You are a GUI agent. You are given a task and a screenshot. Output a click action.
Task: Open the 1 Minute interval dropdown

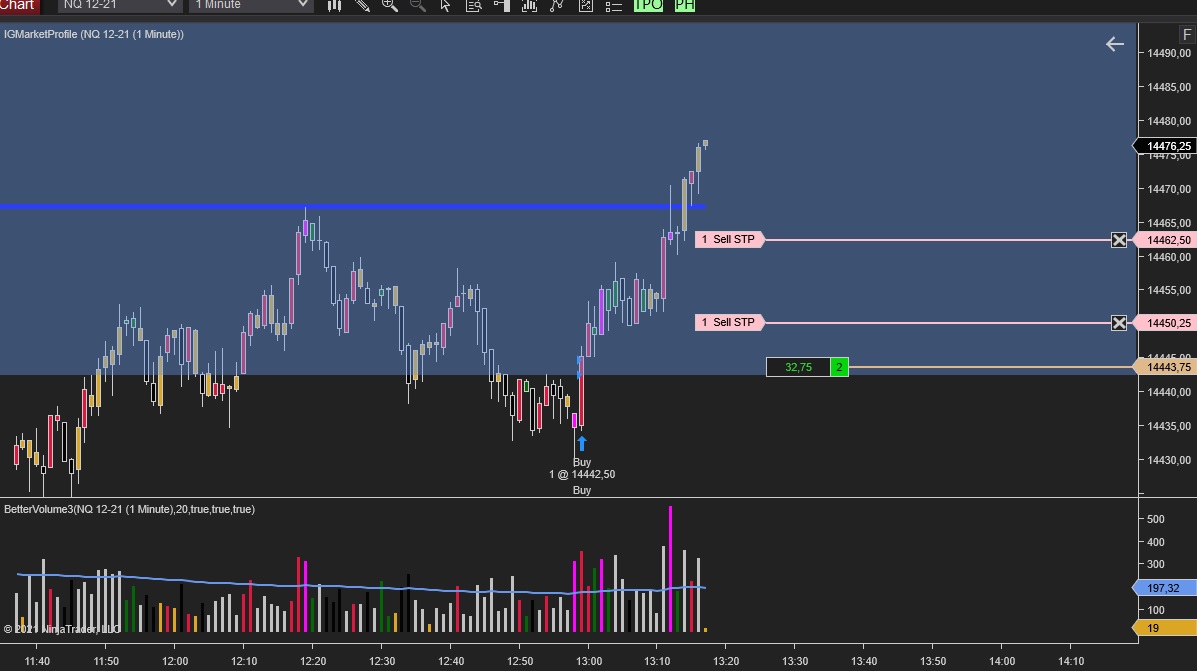tap(251, 5)
